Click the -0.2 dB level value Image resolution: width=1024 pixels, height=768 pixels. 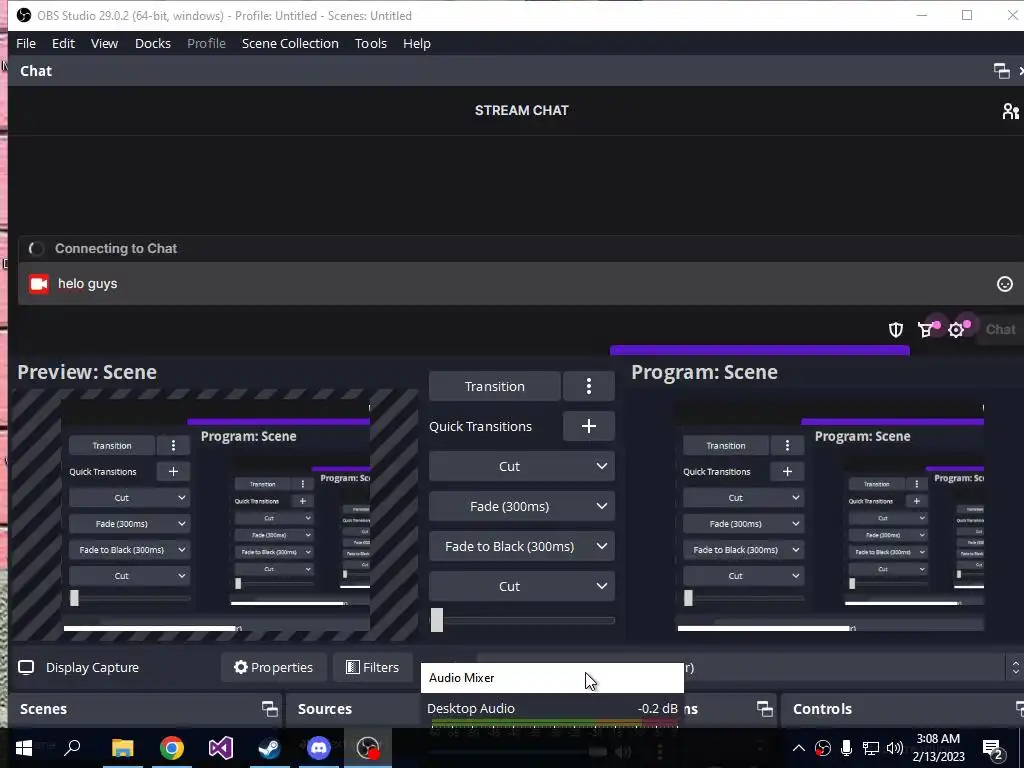[x=658, y=709]
